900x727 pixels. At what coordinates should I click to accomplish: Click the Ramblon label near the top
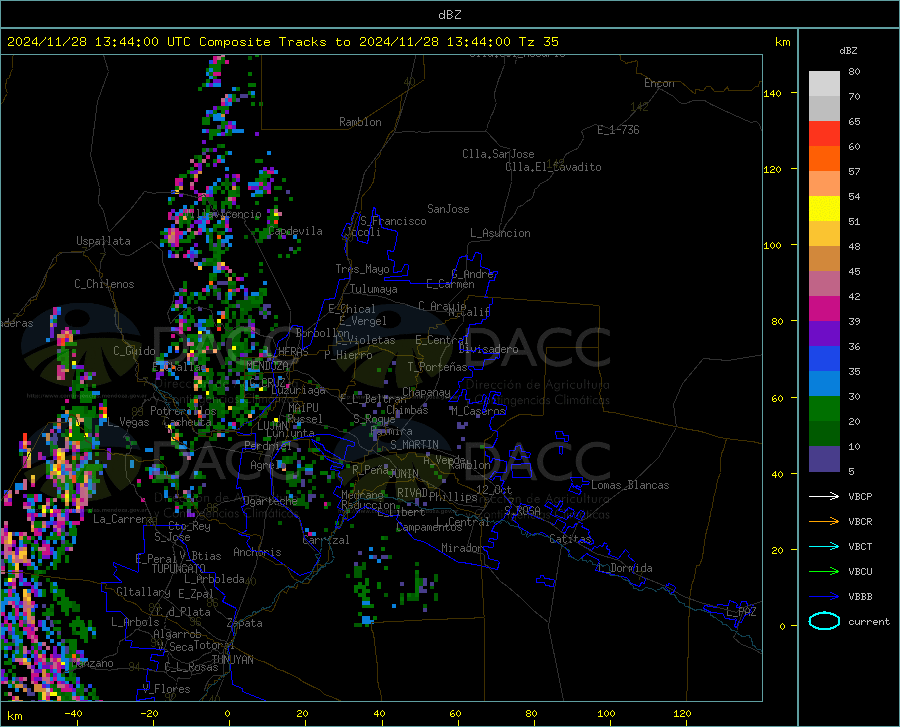360,122
